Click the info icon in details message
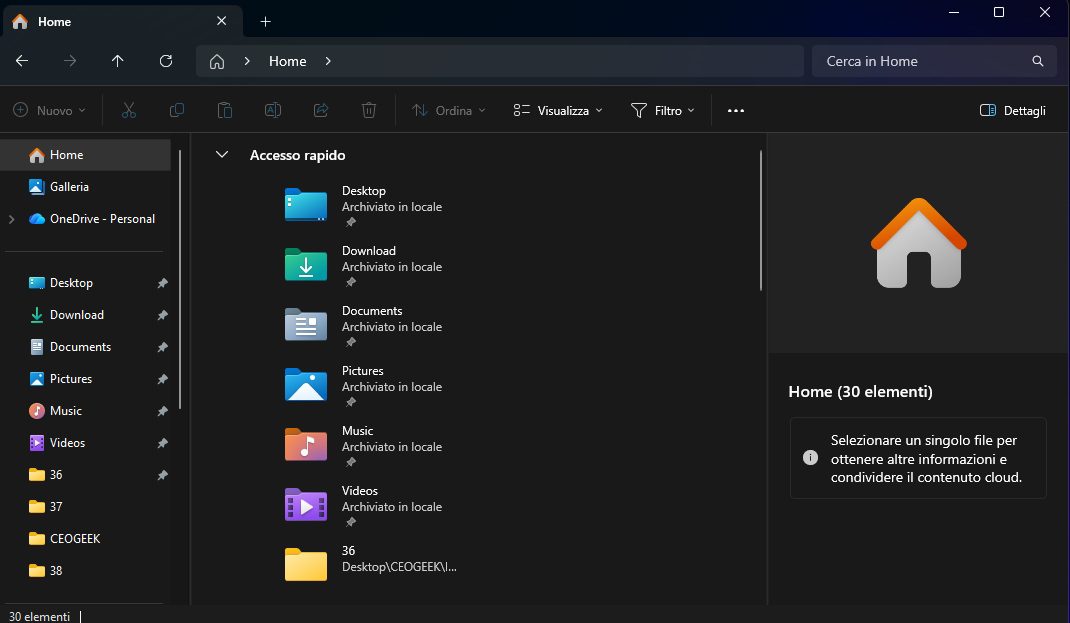The image size is (1070, 623). tap(810, 458)
